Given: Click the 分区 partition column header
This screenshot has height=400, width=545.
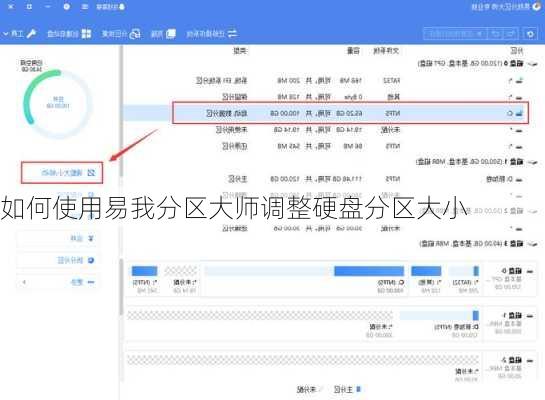Looking at the screenshot, I should (516, 51).
